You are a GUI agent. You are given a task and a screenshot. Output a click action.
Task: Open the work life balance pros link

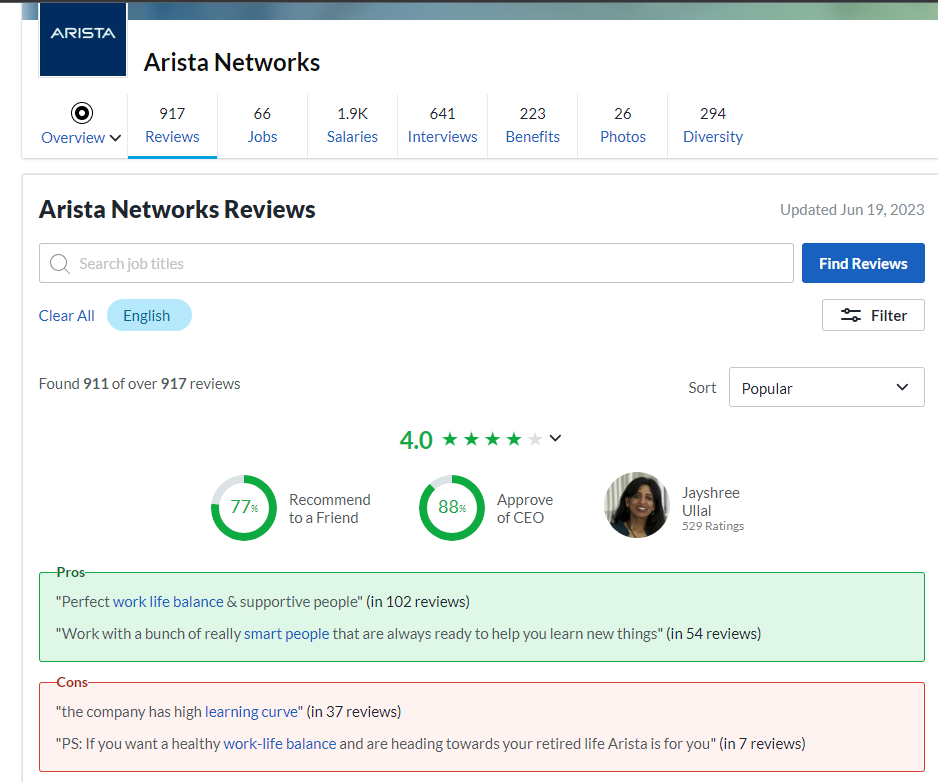click(168, 602)
